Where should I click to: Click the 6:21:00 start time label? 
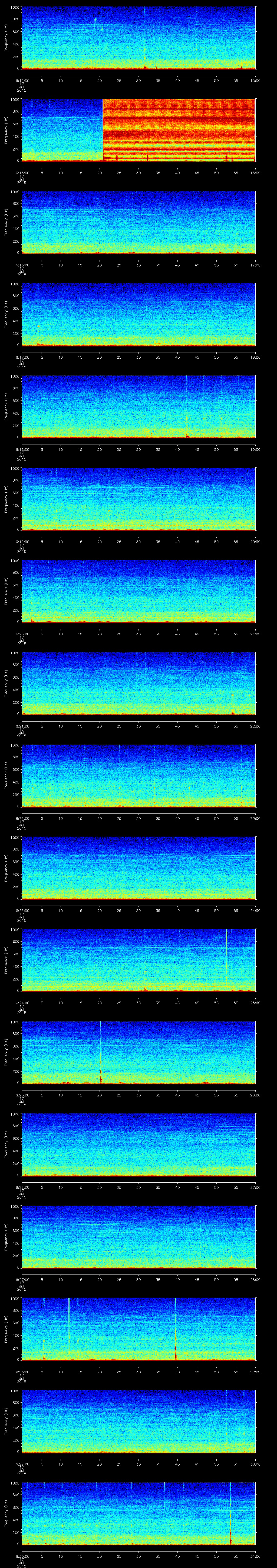tap(22, 726)
